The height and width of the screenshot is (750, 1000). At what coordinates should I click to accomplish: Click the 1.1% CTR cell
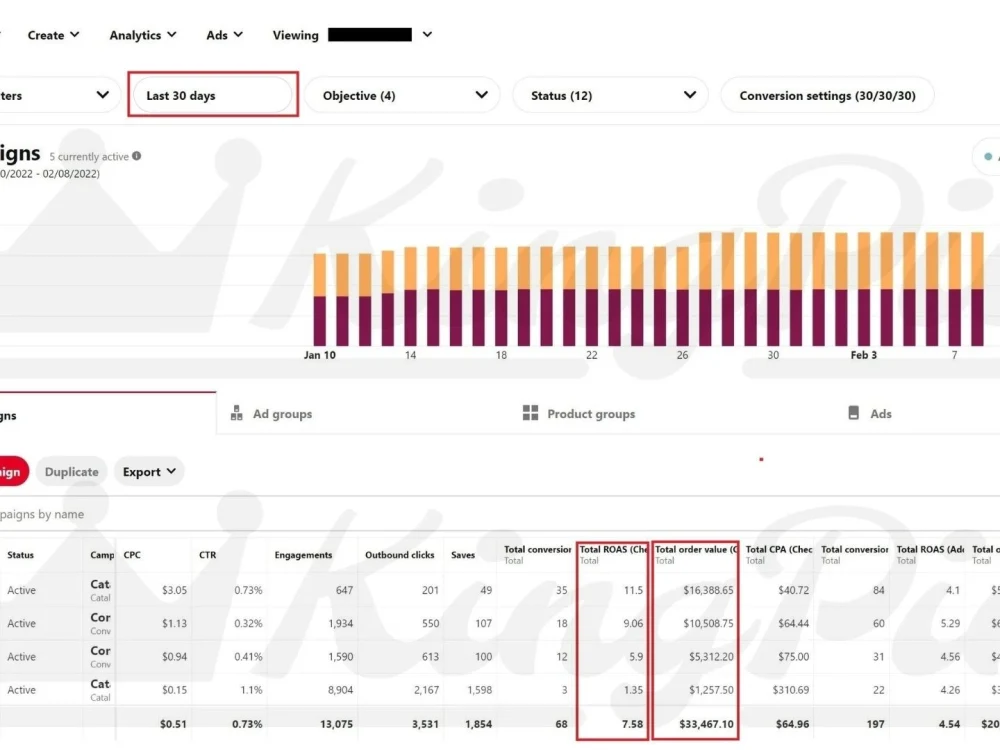tap(251, 690)
